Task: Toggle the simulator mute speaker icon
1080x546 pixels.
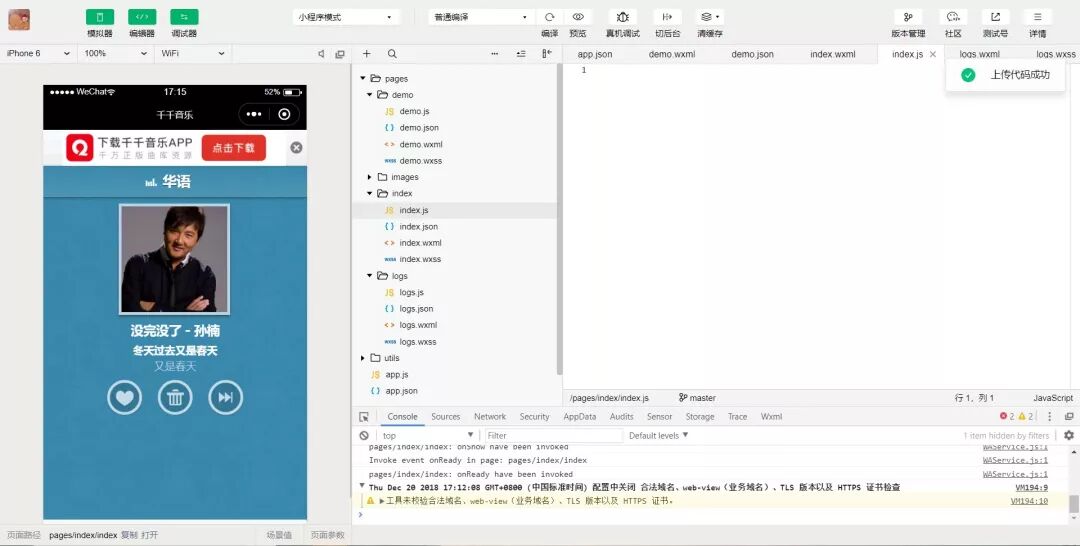Action: pyautogui.click(x=321, y=54)
